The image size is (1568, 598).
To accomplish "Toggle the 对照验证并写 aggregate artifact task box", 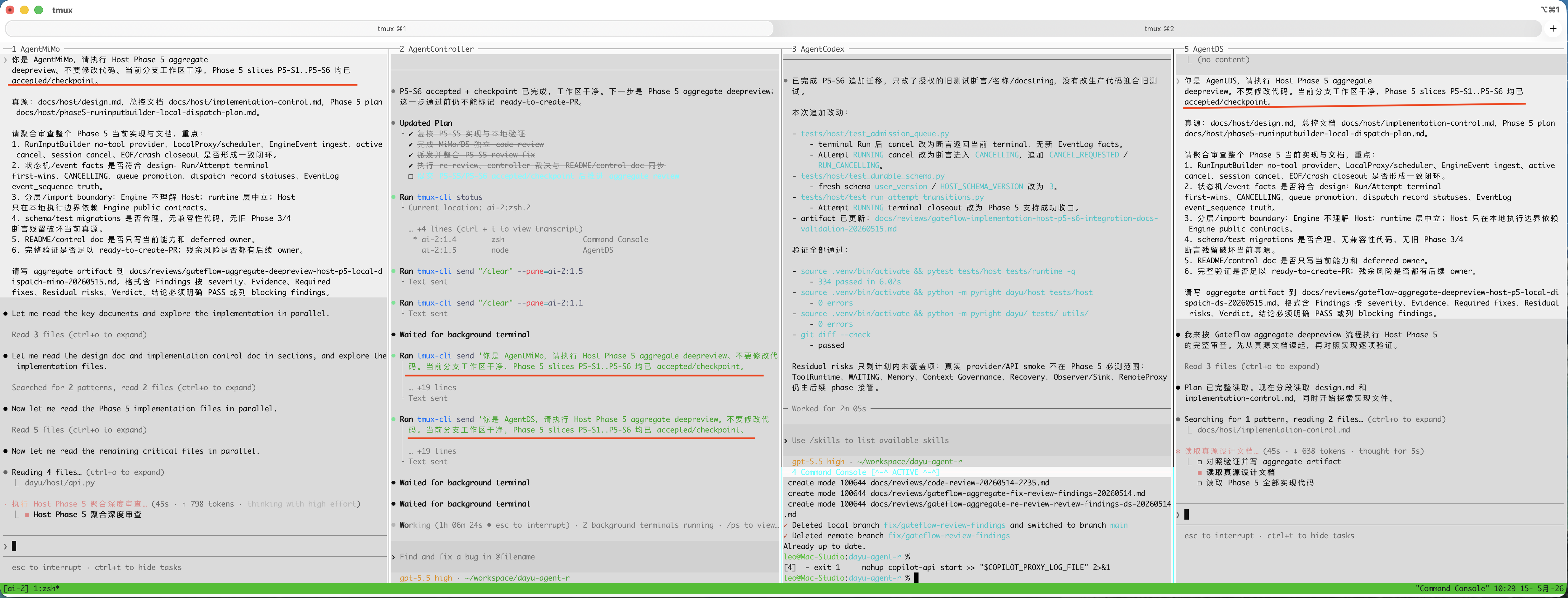I will coord(1200,462).
